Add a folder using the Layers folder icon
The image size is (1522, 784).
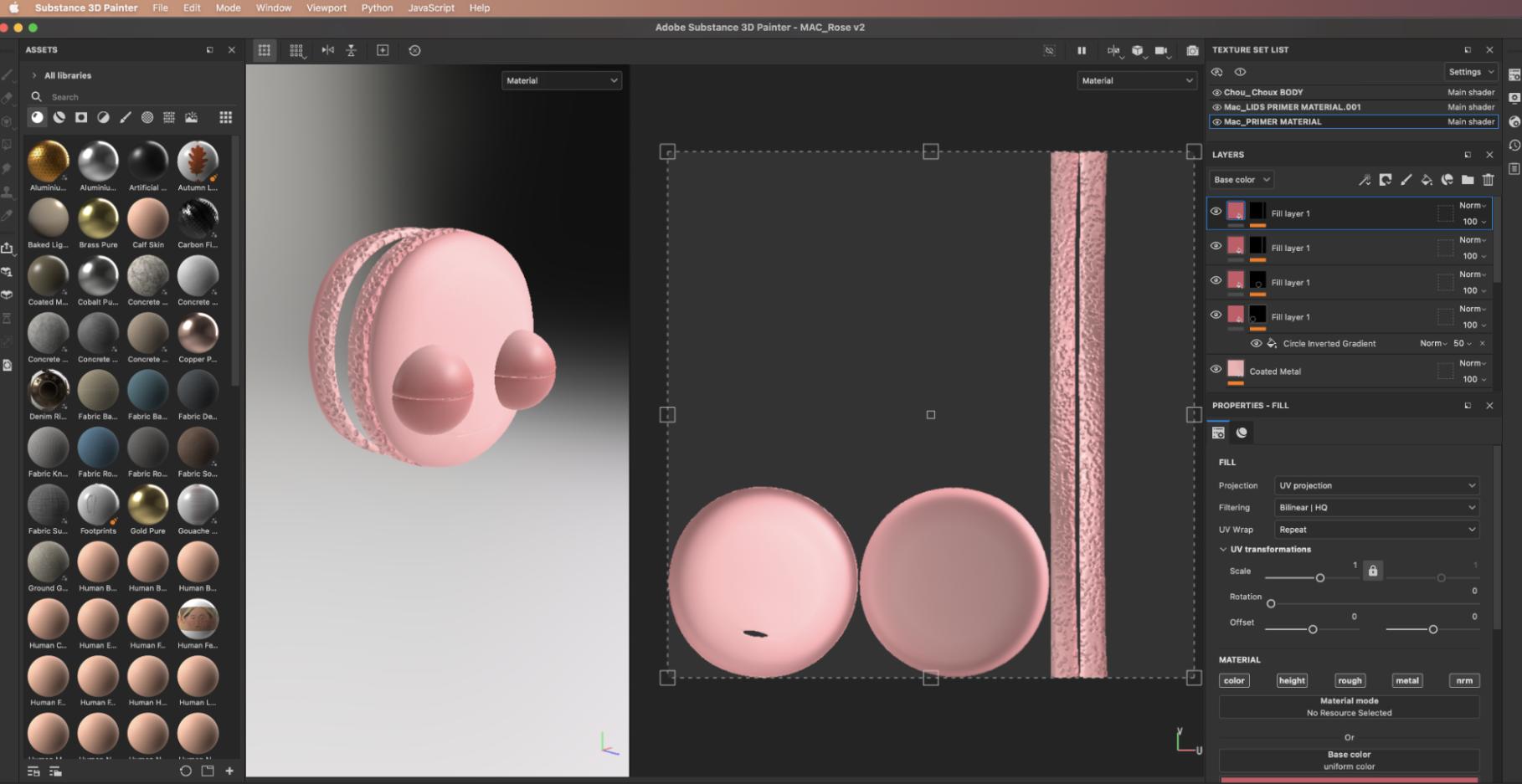point(1468,180)
